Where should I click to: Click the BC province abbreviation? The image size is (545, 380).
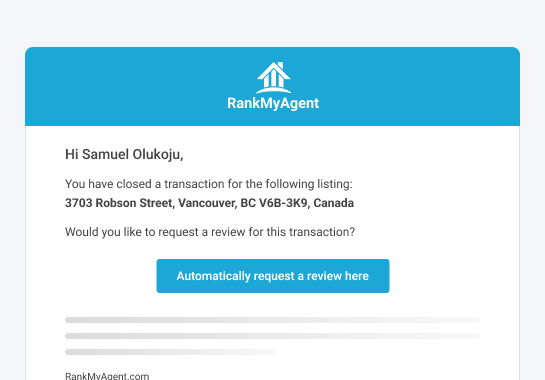[x=248, y=203]
